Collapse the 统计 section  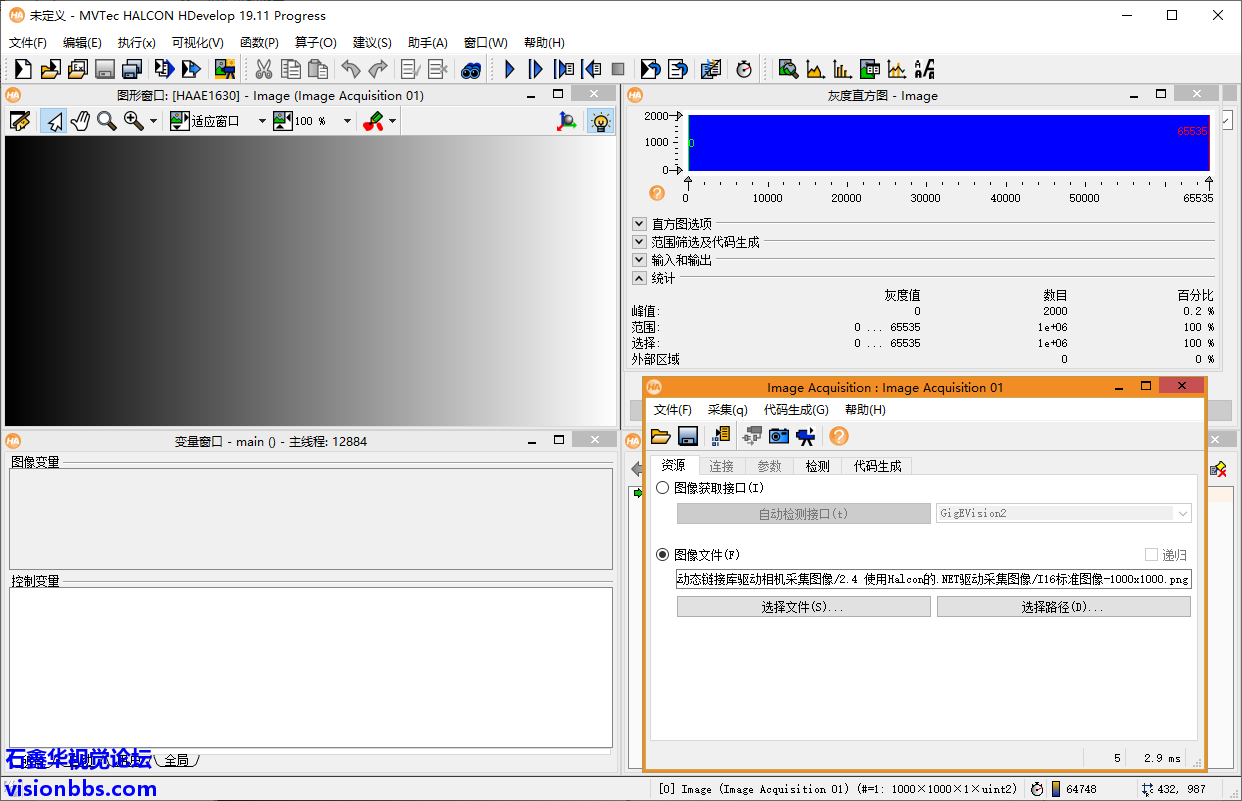pos(640,278)
